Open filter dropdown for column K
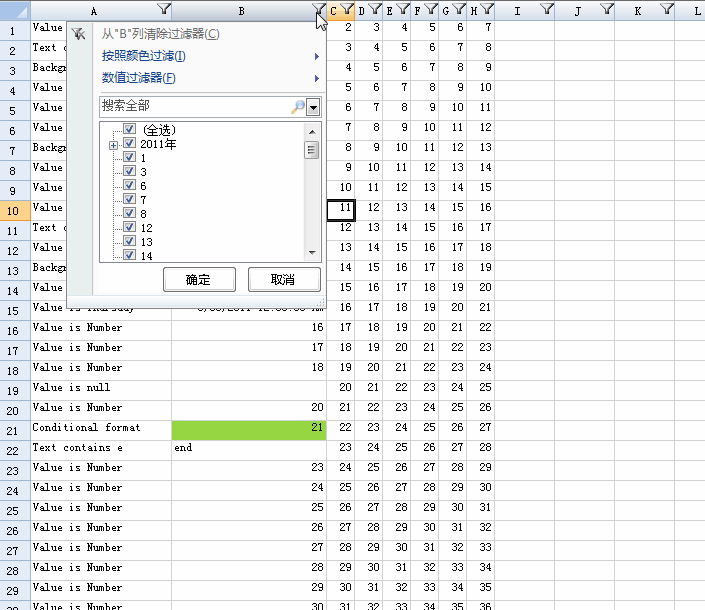Viewport: 705px width, 610px height. click(x=667, y=9)
